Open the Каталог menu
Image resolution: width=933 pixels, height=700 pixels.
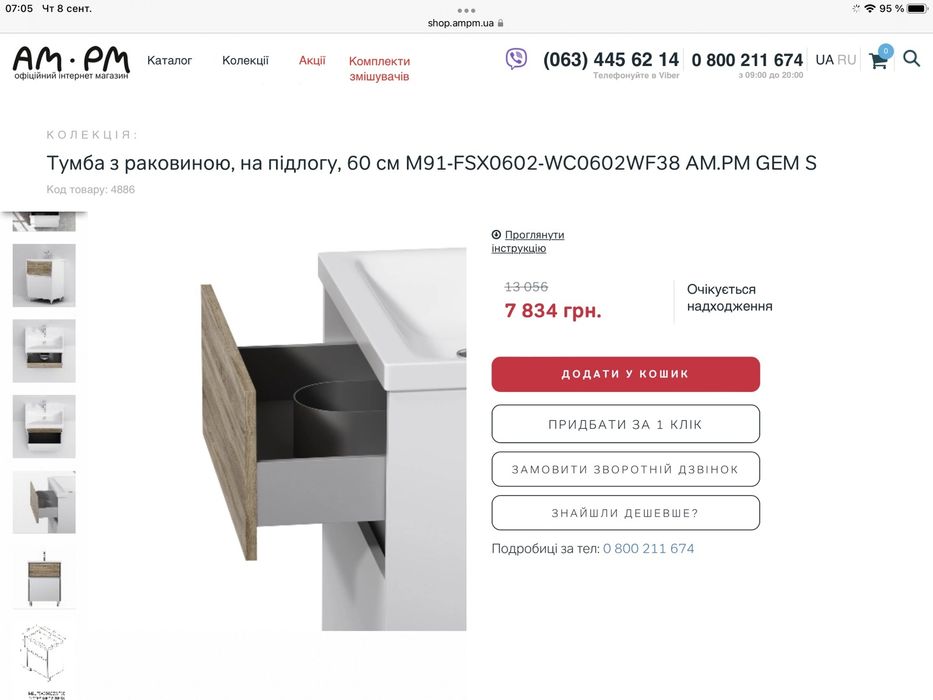pos(170,60)
